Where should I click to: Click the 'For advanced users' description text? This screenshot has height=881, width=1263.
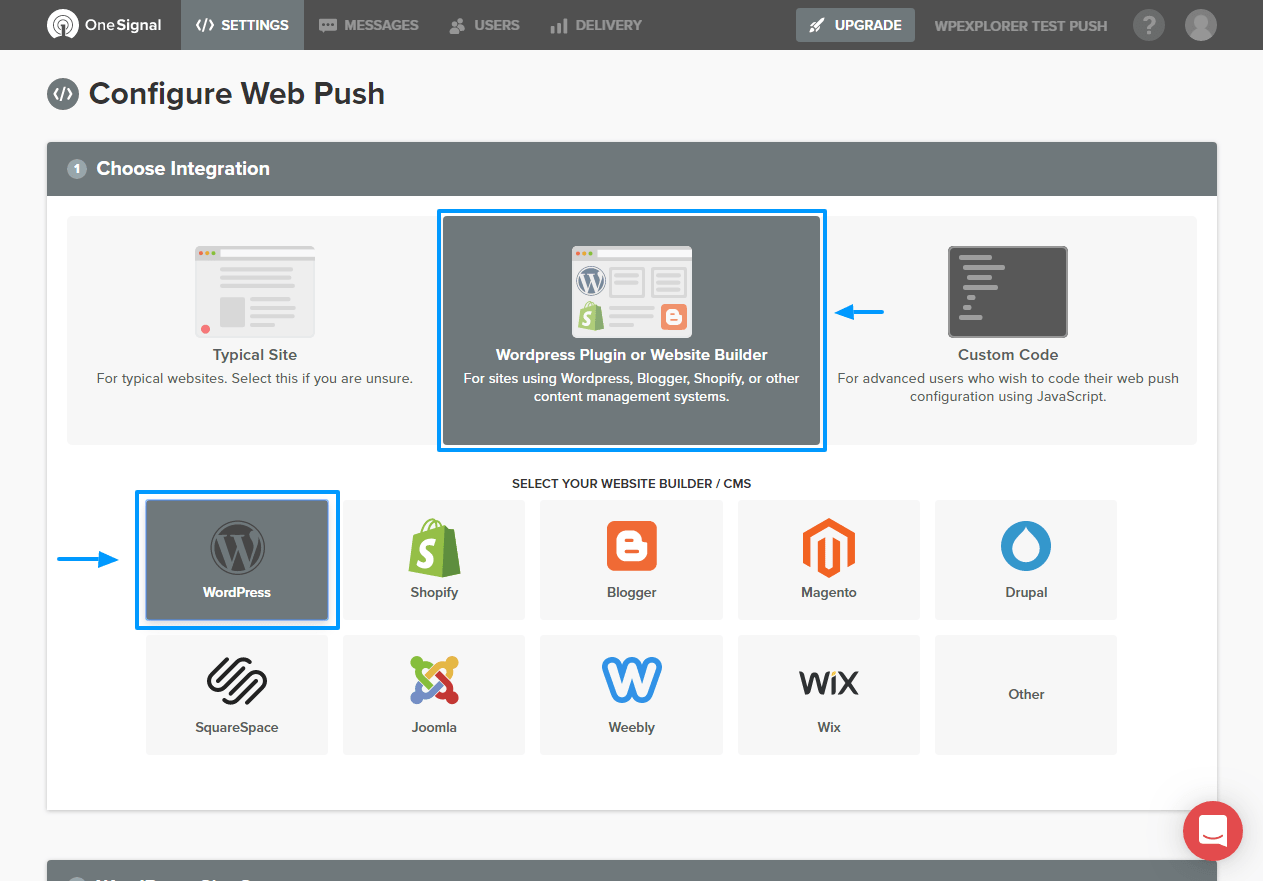1008,388
